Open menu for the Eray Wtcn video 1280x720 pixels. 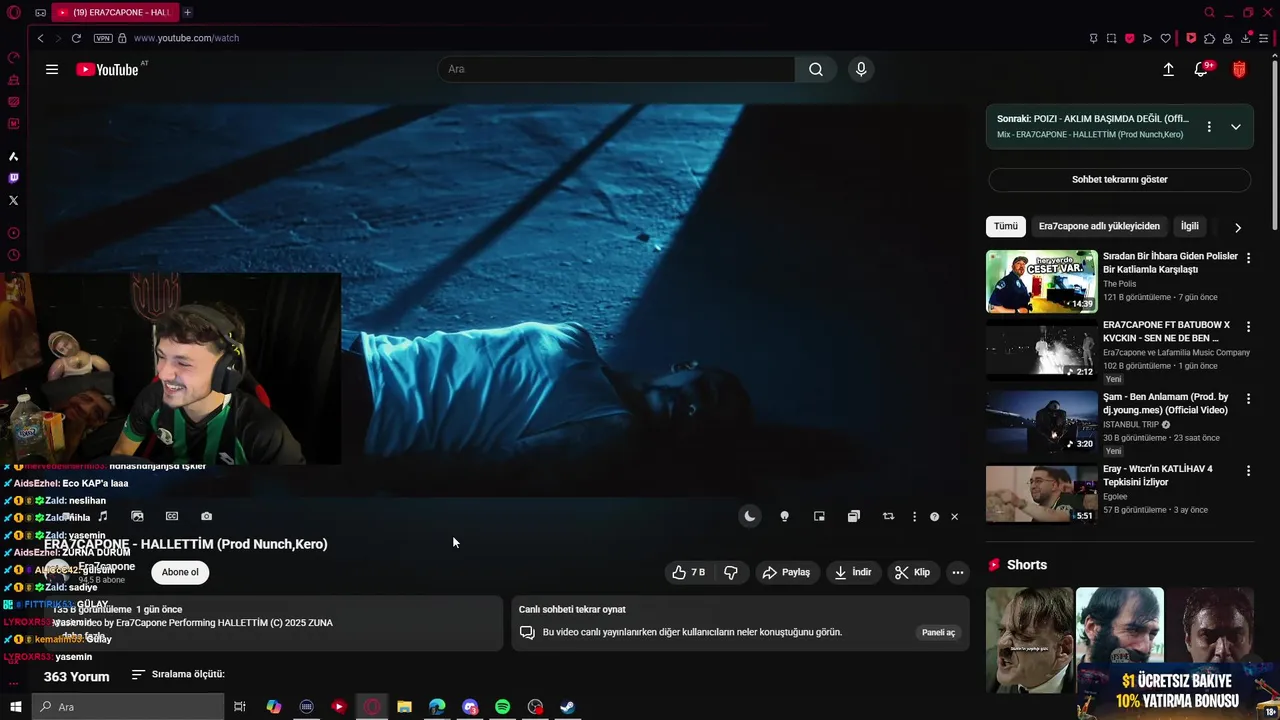coord(1248,470)
